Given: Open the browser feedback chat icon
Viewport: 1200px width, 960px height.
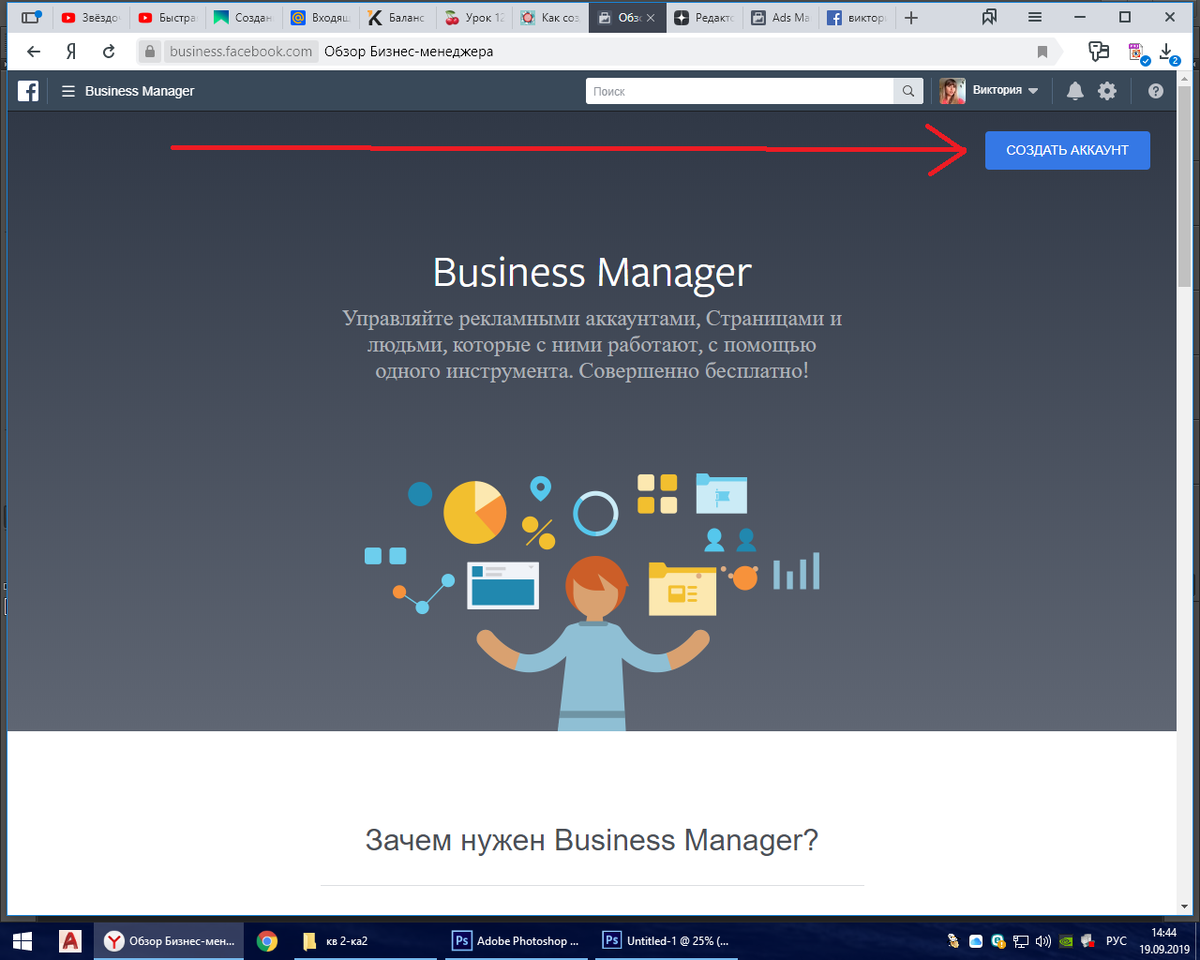Looking at the screenshot, I should [1099, 50].
